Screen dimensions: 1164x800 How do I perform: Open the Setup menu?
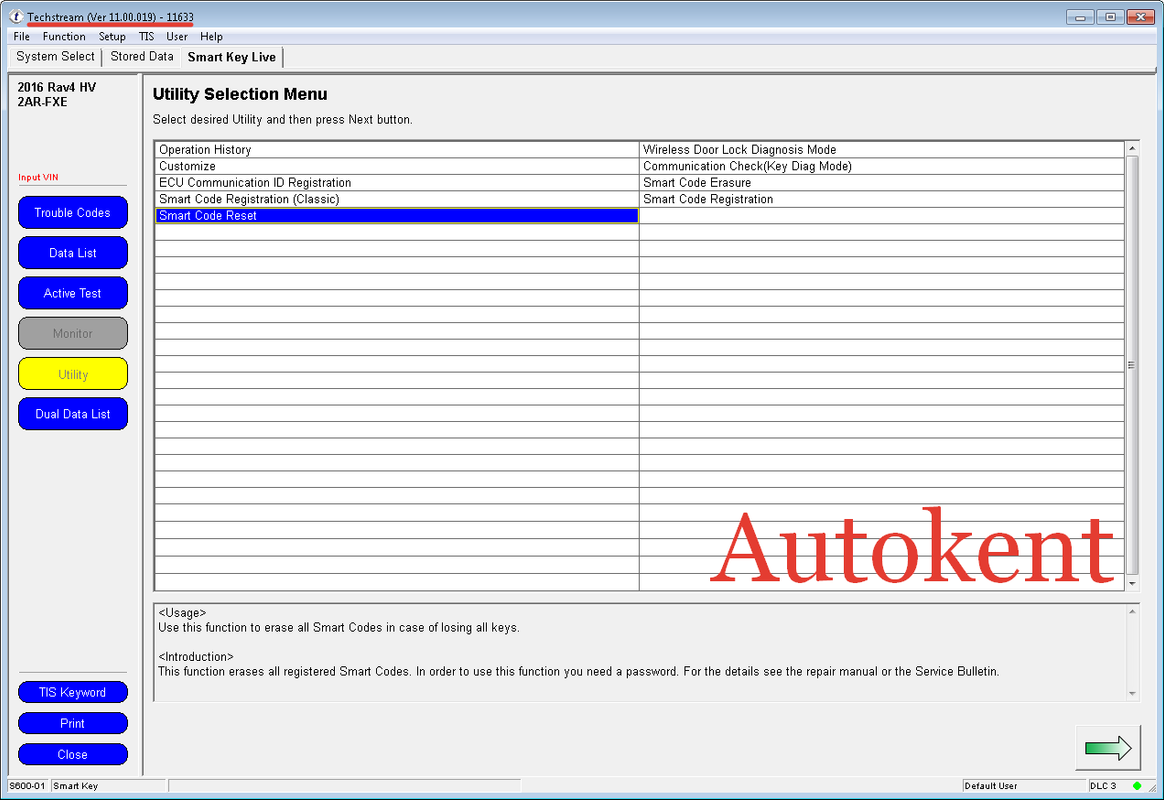point(112,36)
